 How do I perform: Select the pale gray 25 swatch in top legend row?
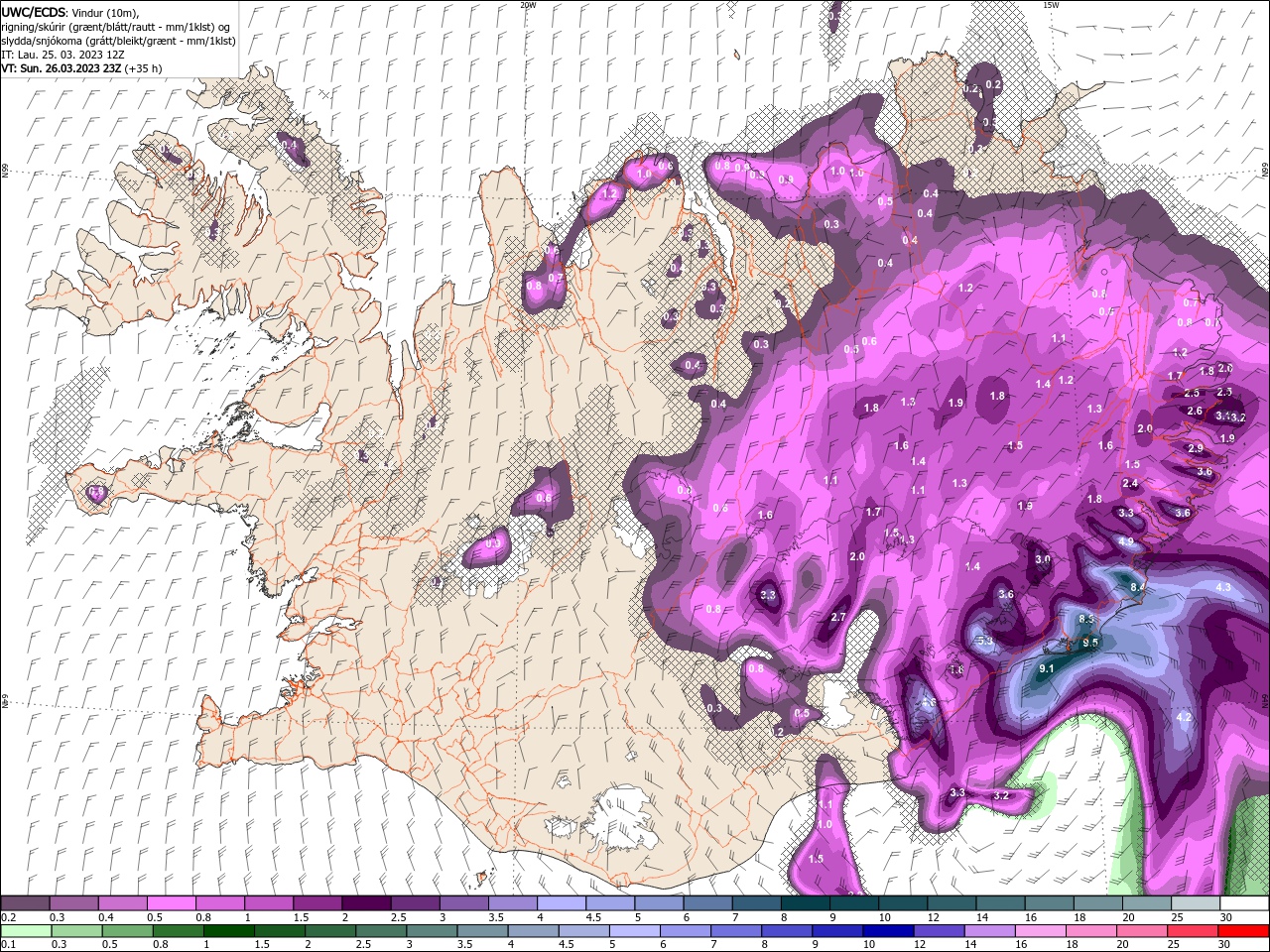pyautogui.click(x=1196, y=903)
